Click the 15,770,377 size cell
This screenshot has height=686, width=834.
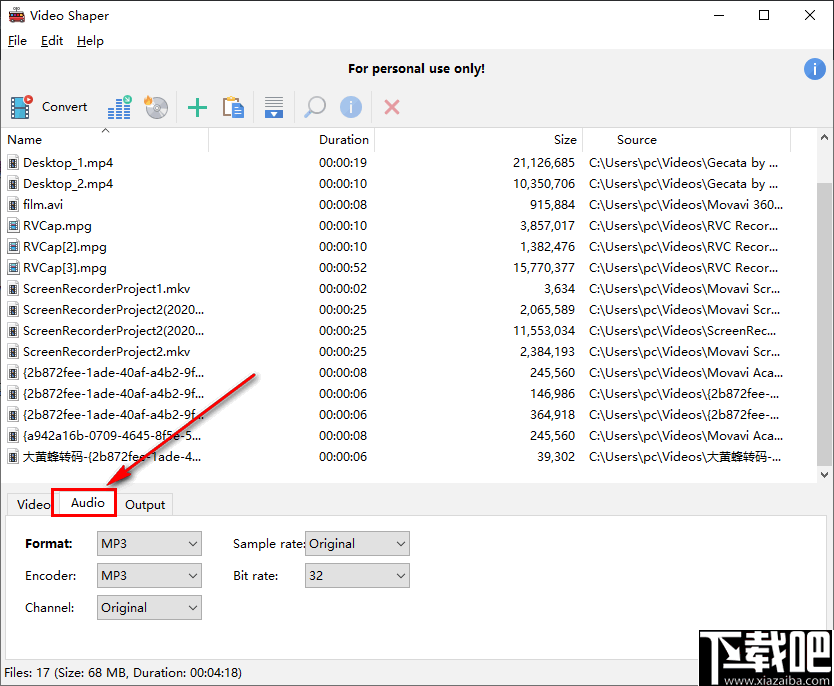[x=544, y=268]
